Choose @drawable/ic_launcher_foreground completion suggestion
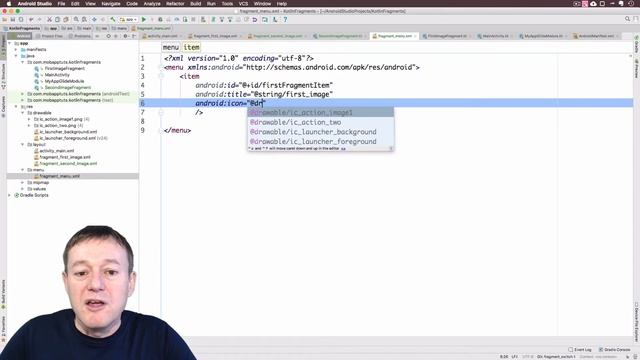The width and height of the screenshot is (640, 360). coord(320,141)
